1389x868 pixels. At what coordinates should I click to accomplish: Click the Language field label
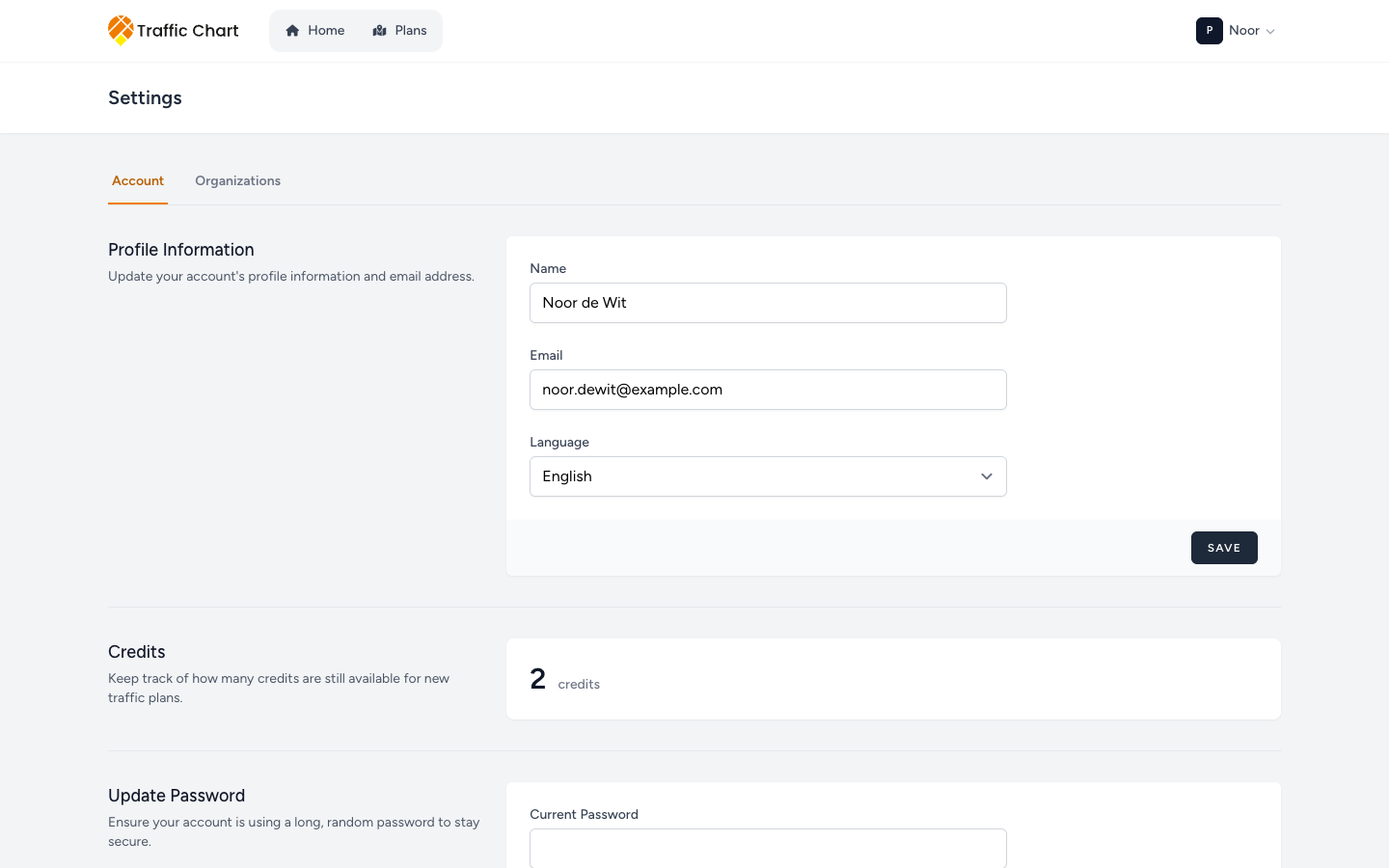click(x=559, y=443)
